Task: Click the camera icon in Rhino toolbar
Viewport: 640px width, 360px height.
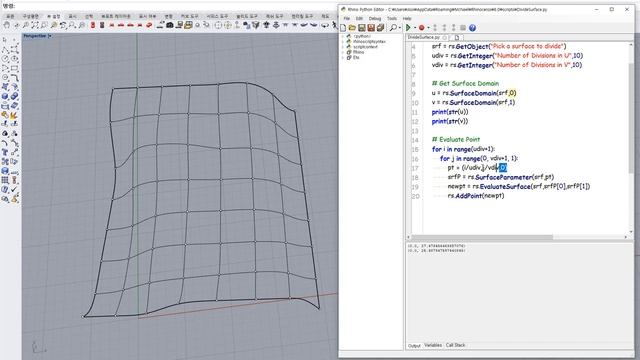Action: (170, 25)
